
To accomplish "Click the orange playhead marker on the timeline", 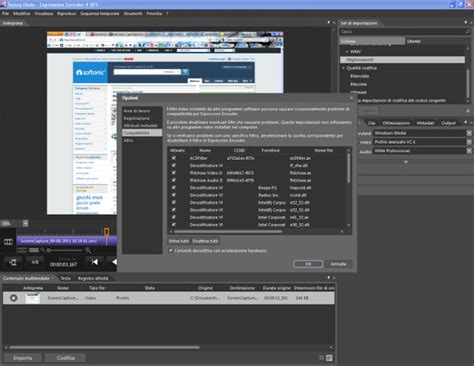I will click(x=107, y=232).
